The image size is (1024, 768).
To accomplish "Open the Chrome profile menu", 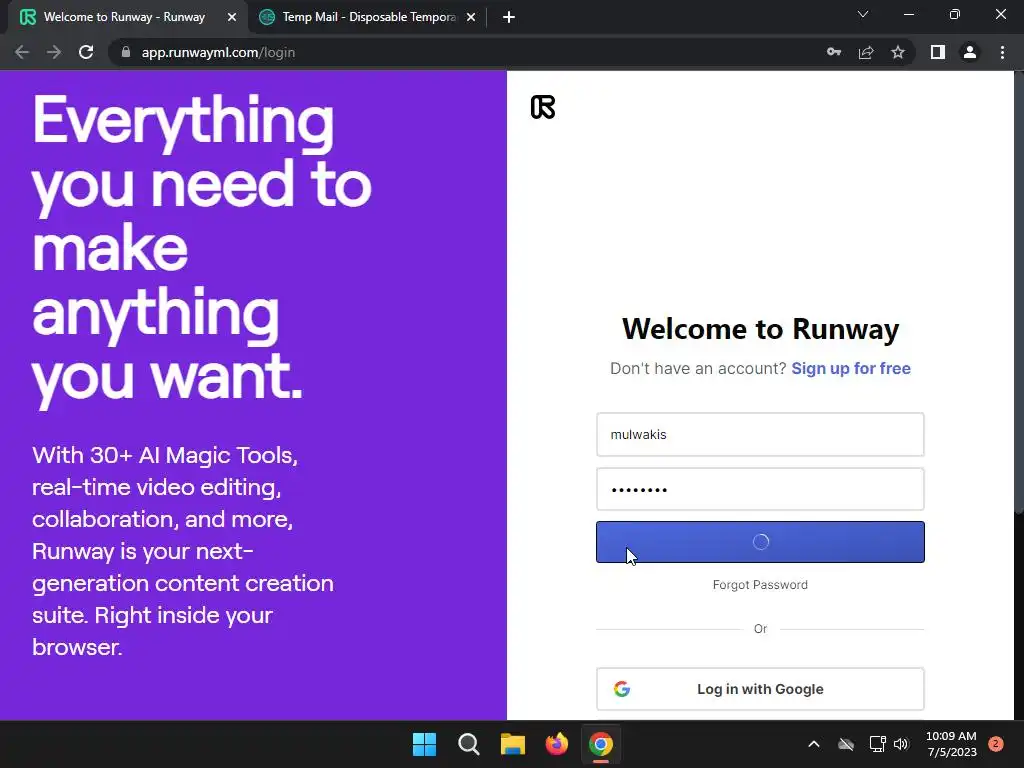I will (x=970, y=52).
